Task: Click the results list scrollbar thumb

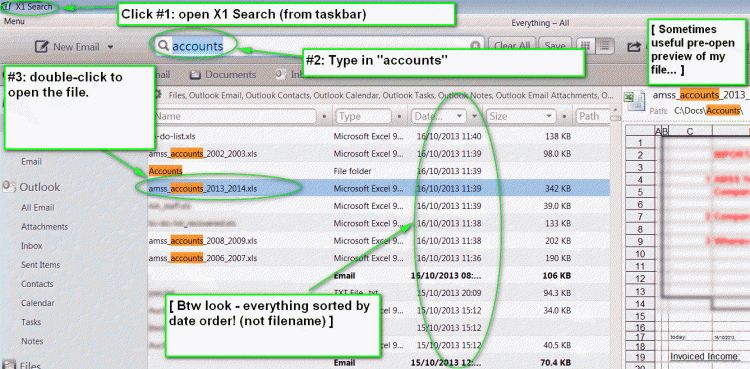Action: (x=616, y=117)
